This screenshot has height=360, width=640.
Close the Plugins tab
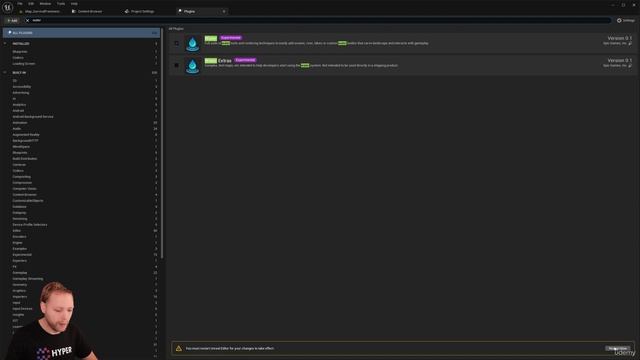[x=224, y=11]
